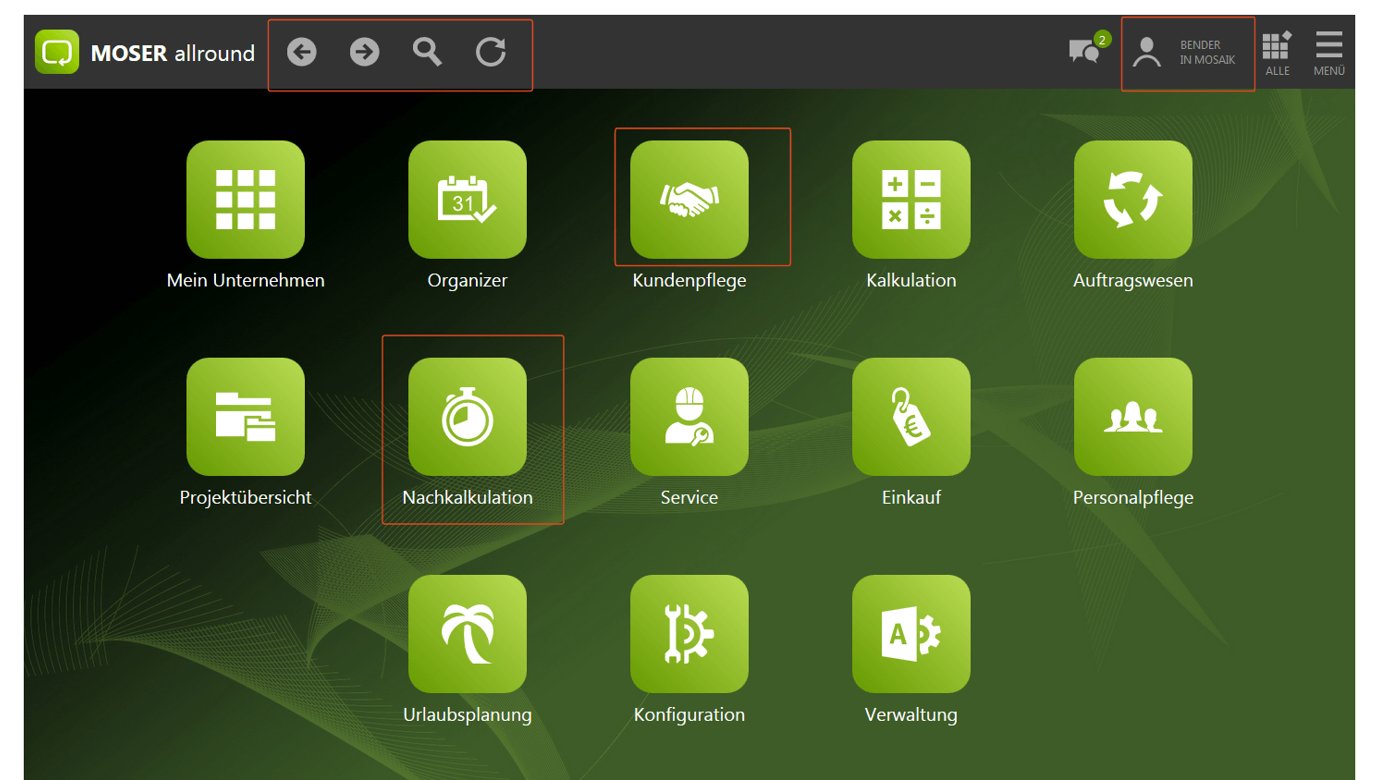Viewport: 1380px width, 780px height.
Task: Open Personalpflege staff module
Action: click(x=1133, y=417)
